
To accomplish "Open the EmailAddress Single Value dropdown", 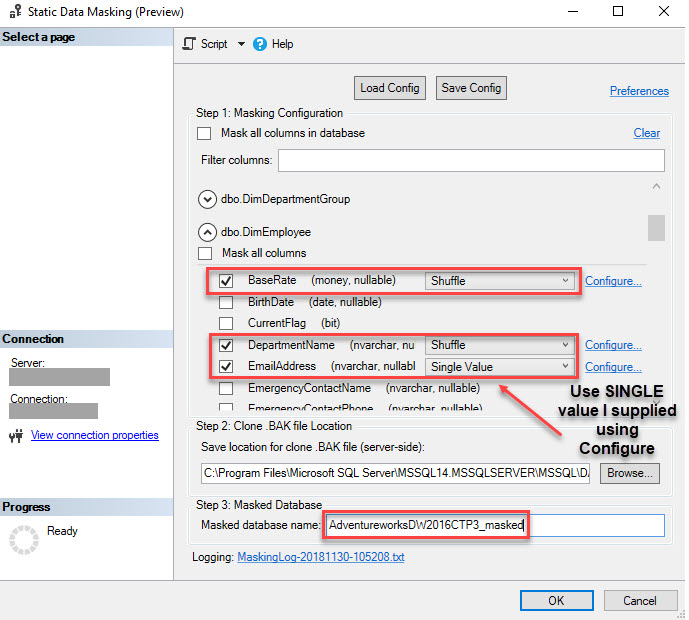I will [x=499, y=367].
